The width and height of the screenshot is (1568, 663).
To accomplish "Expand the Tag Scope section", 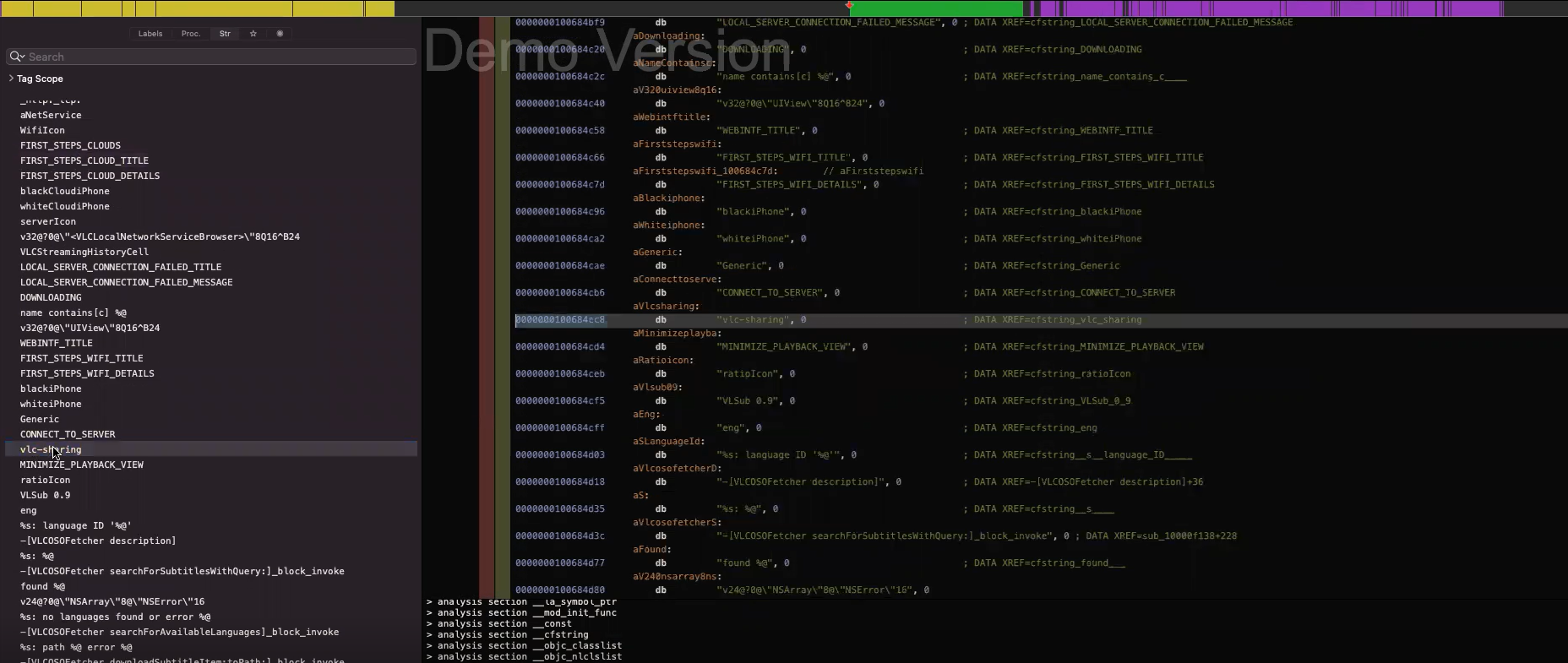I will [11, 79].
